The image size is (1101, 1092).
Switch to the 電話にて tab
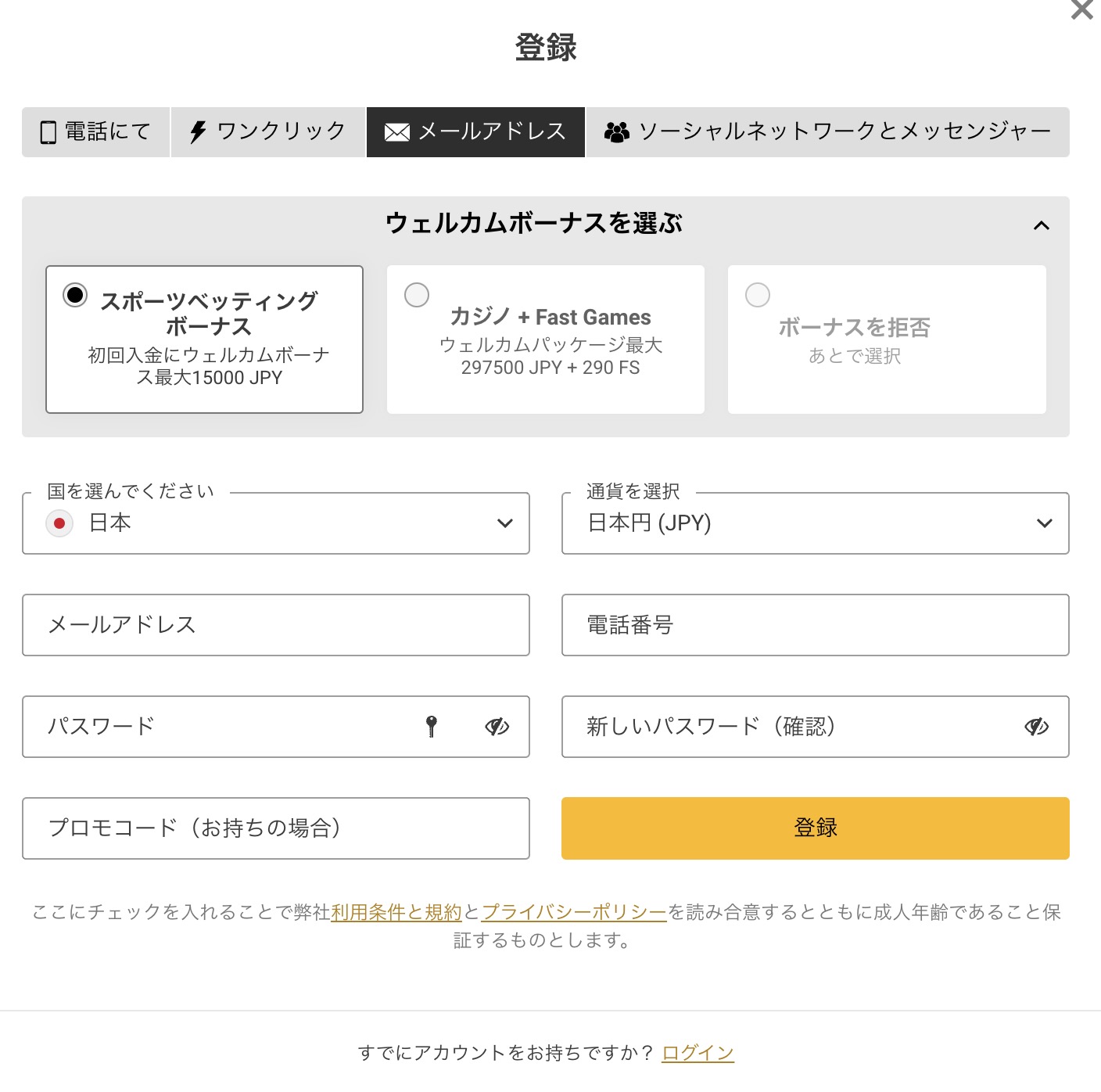(x=95, y=132)
